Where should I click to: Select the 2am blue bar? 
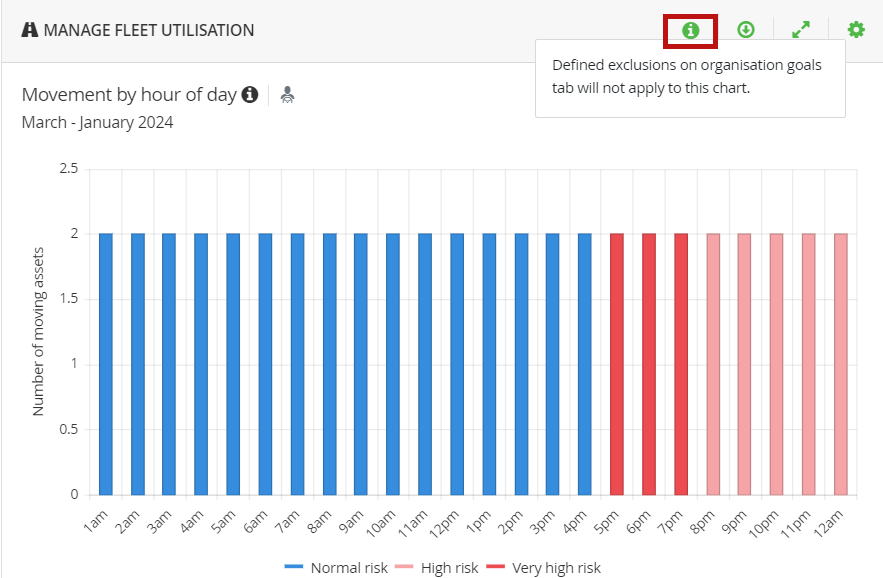click(138, 364)
